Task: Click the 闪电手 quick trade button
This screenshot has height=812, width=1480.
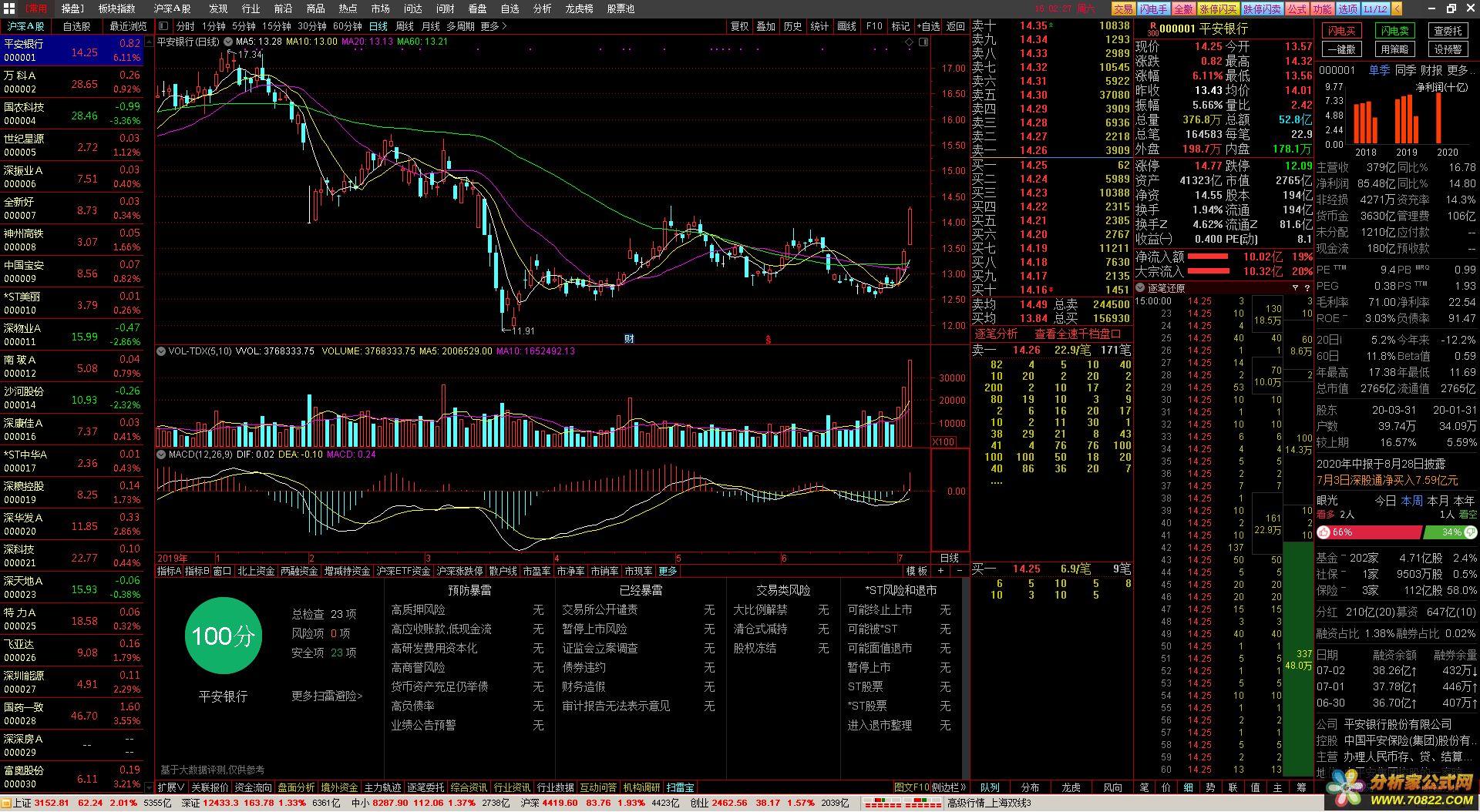Action: [x=1153, y=9]
